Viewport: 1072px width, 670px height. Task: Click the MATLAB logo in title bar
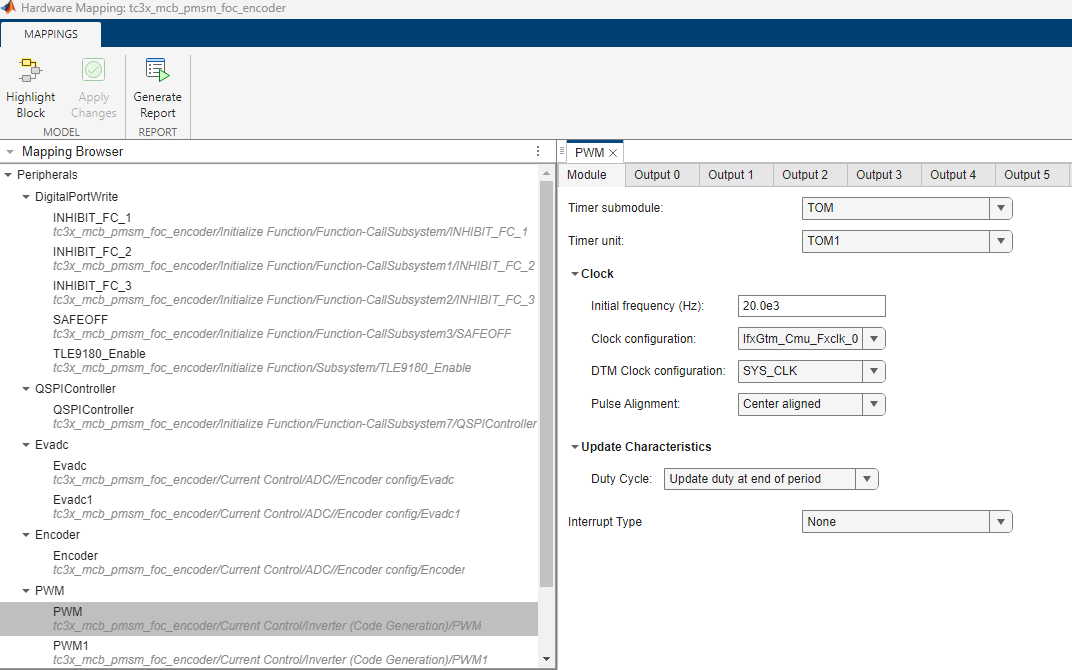[8, 8]
